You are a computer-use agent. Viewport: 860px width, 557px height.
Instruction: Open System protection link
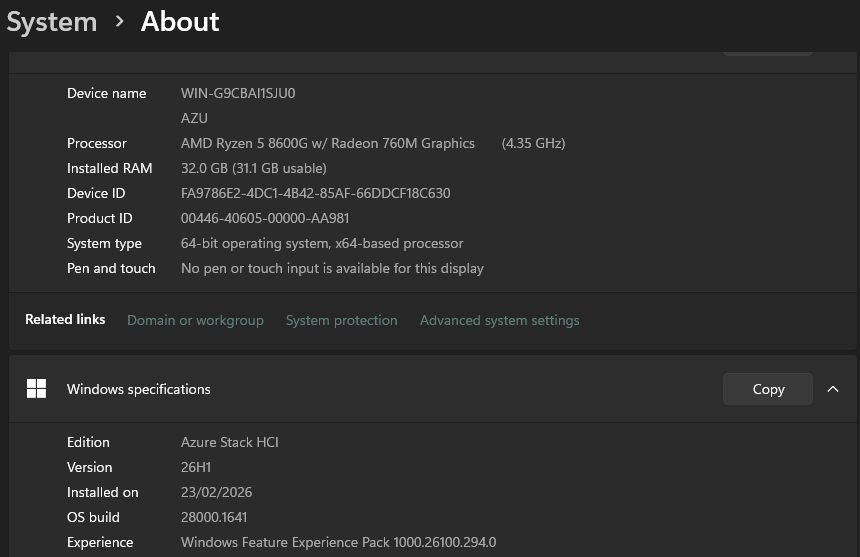(x=341, y=320)
